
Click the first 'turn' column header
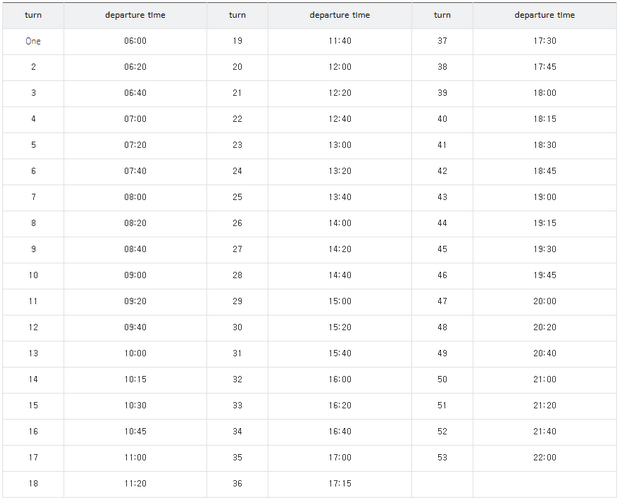point(33,15)
